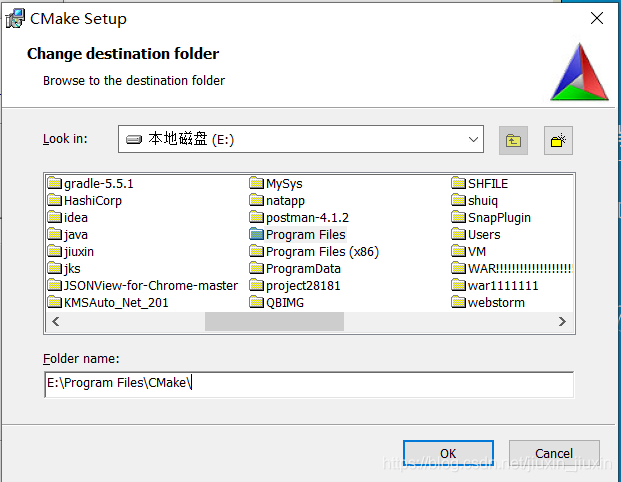The height and width of the screenshot is (482, 621).
Task: Click the CMake Setup title bar icon
Action: [15, 18]
